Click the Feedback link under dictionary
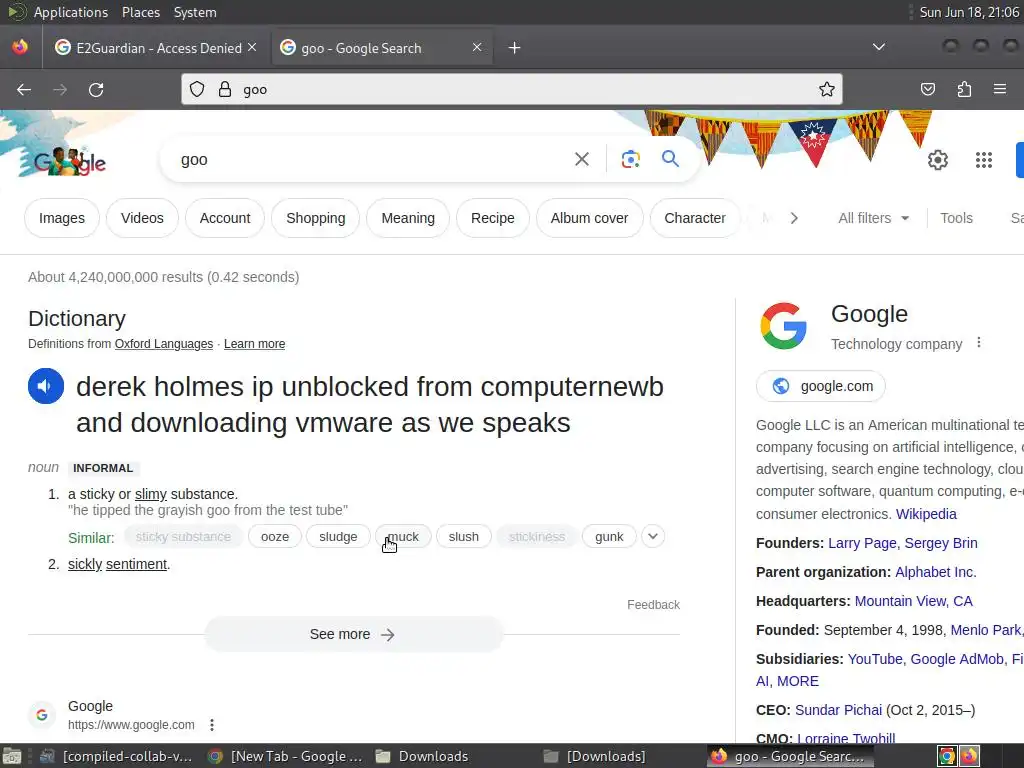The height and width of the screenshot is (768, 1024). click(x=653, y=605)
